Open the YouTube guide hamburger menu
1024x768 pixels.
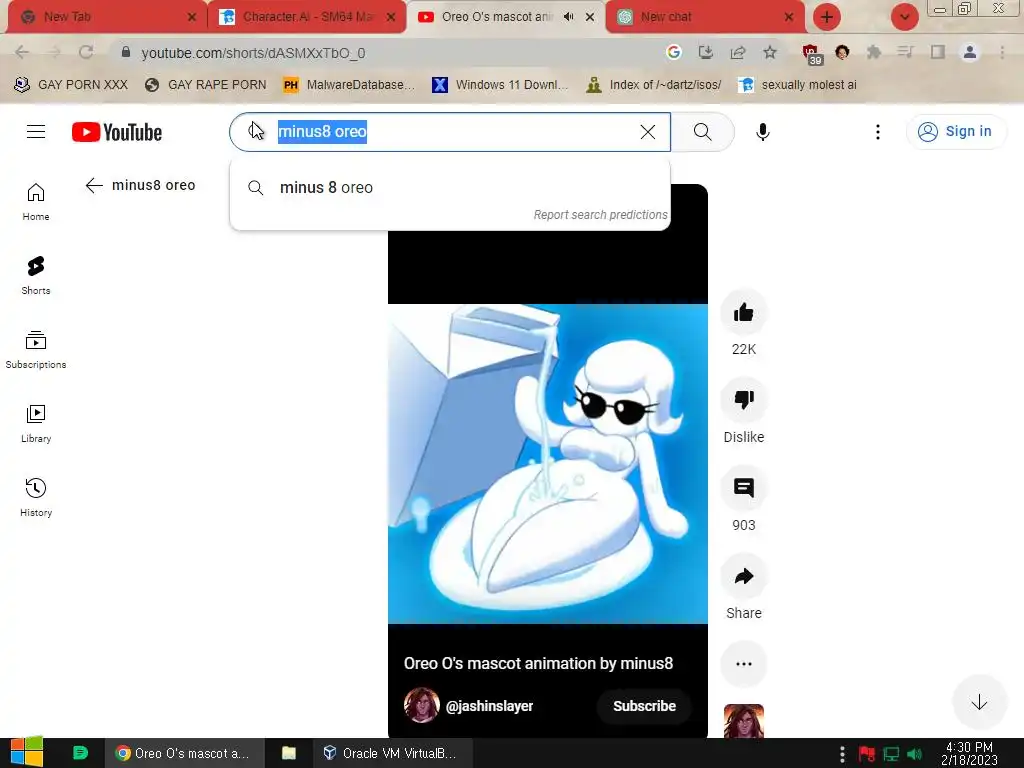click(36, 132)
